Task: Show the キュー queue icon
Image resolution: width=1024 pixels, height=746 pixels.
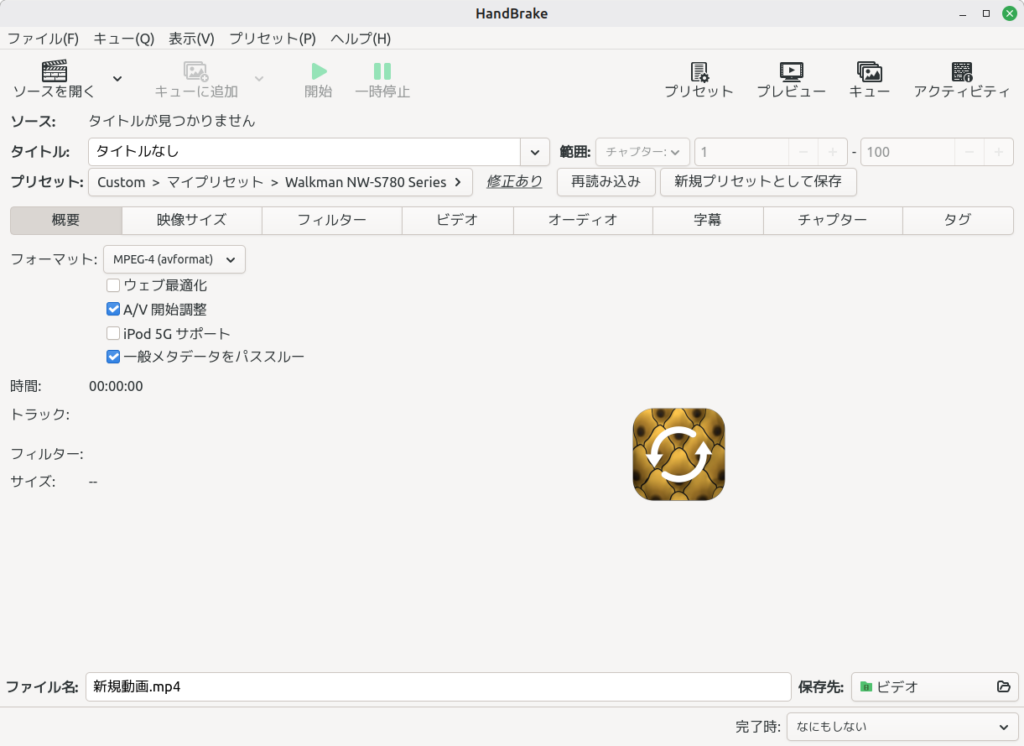Action: coord(869,72)
